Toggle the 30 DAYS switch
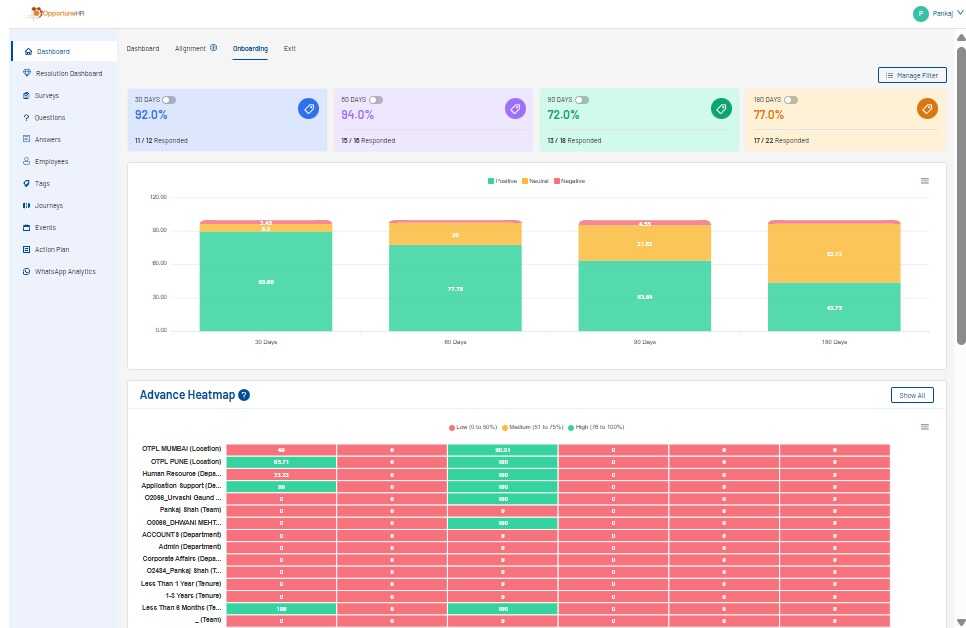 (169, 100)
